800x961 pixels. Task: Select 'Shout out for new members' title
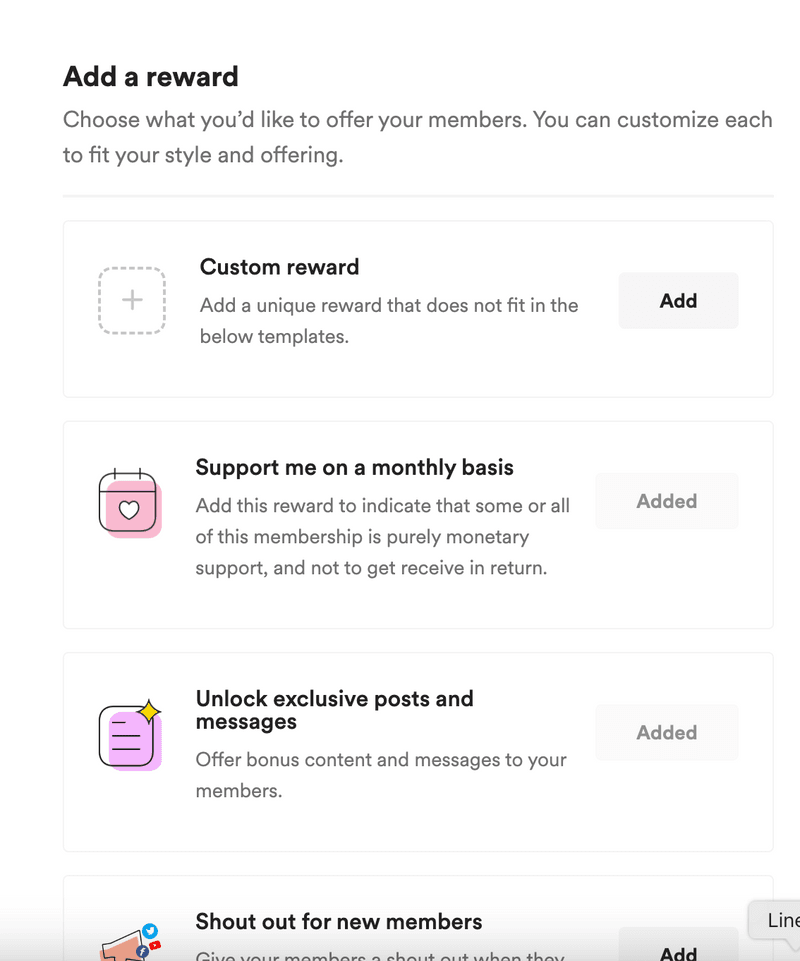click(338, 921)
